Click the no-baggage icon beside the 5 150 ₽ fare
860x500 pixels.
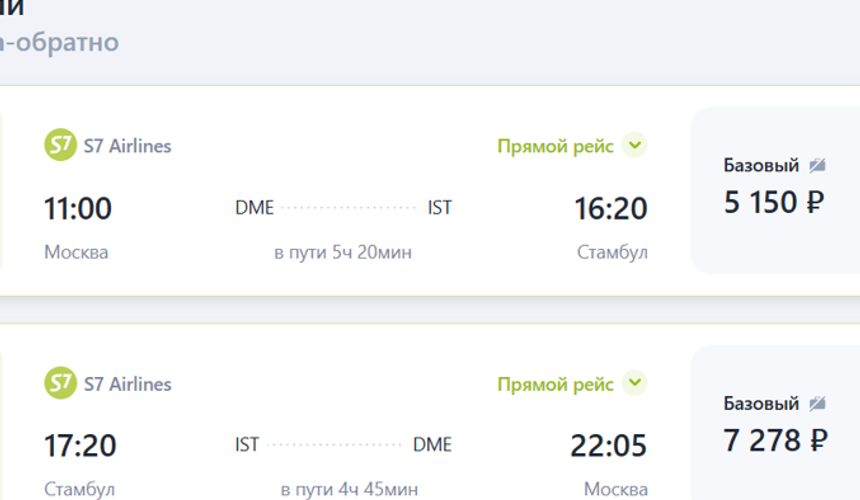(817, 165)
